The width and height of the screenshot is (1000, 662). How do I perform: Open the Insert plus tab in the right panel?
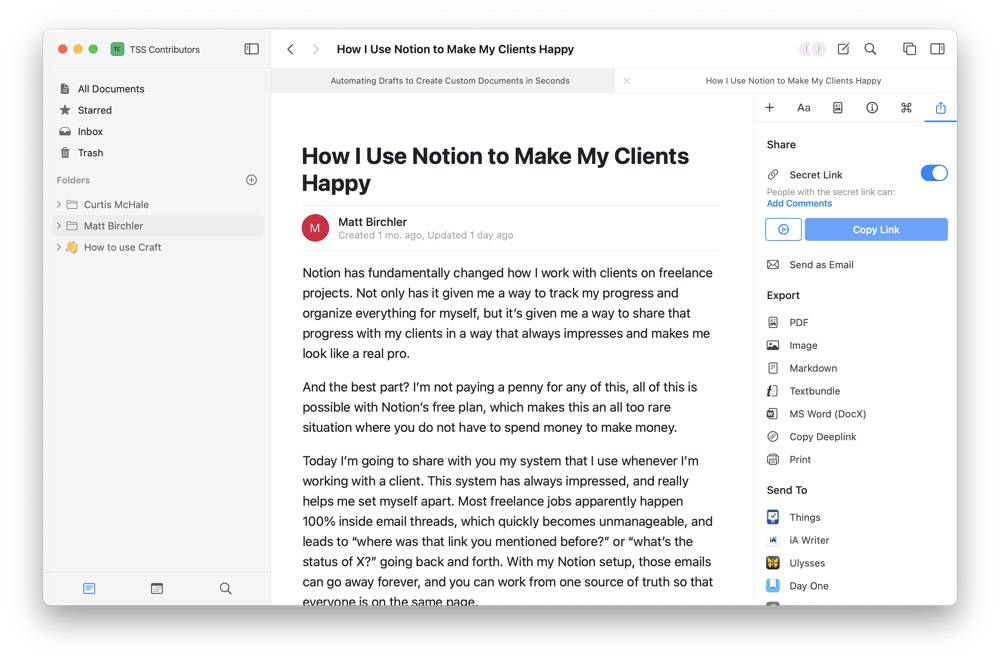pos(770,108)
